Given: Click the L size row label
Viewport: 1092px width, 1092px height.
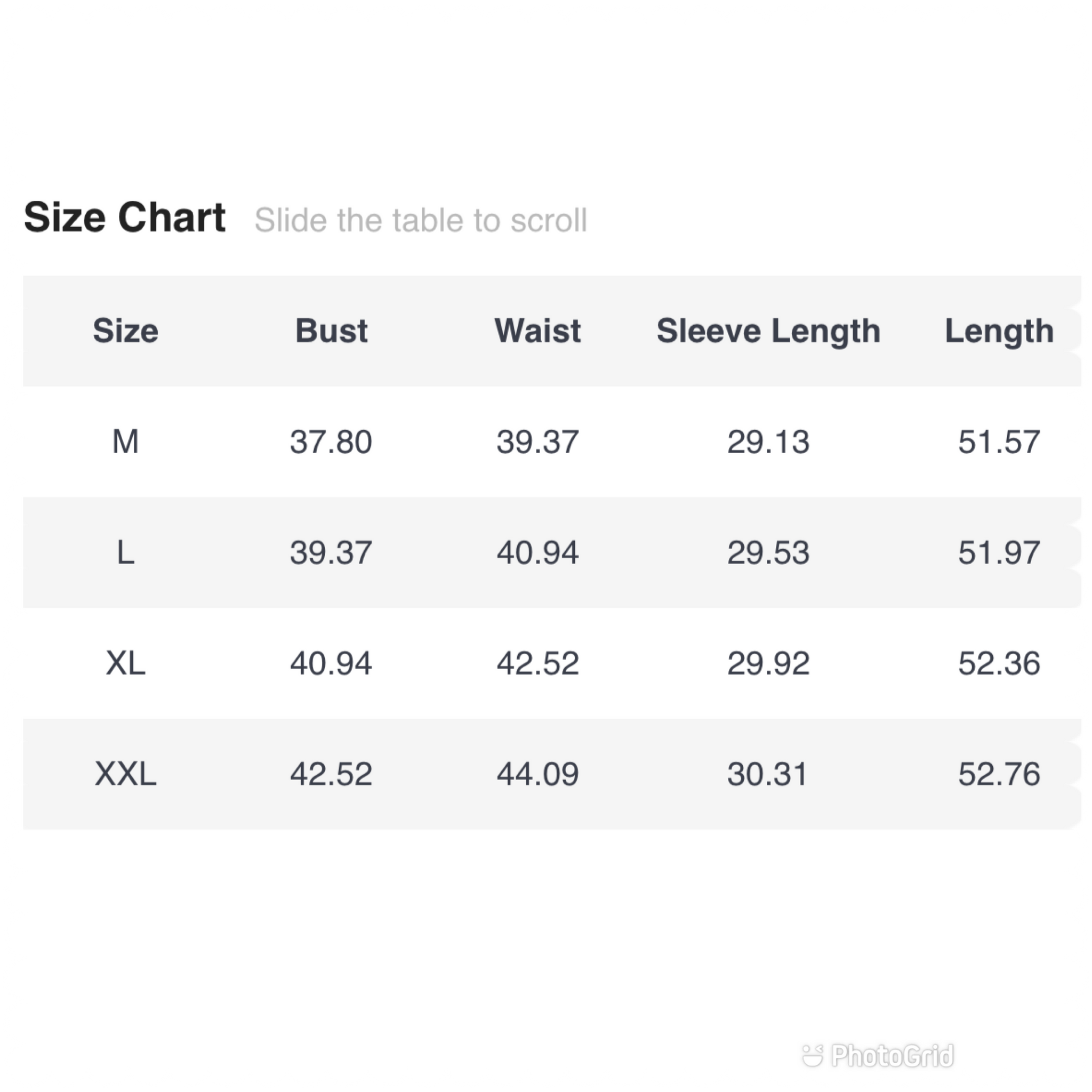Looking at the screenshot, I should 125,552.
